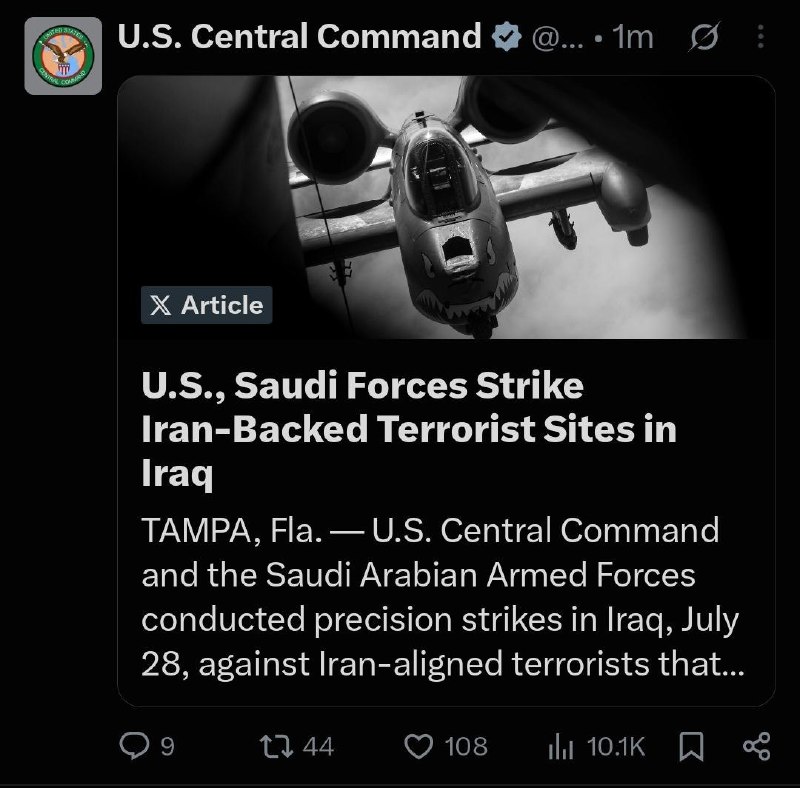Click the reply speech-bubble icon

click(134, 746)
